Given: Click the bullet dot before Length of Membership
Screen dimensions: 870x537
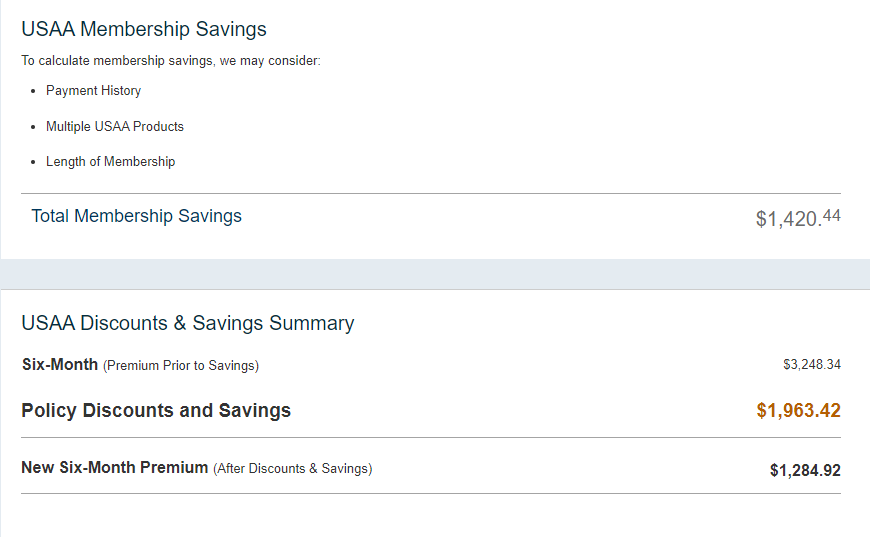Looking at the screenshot, I should 34,162.
